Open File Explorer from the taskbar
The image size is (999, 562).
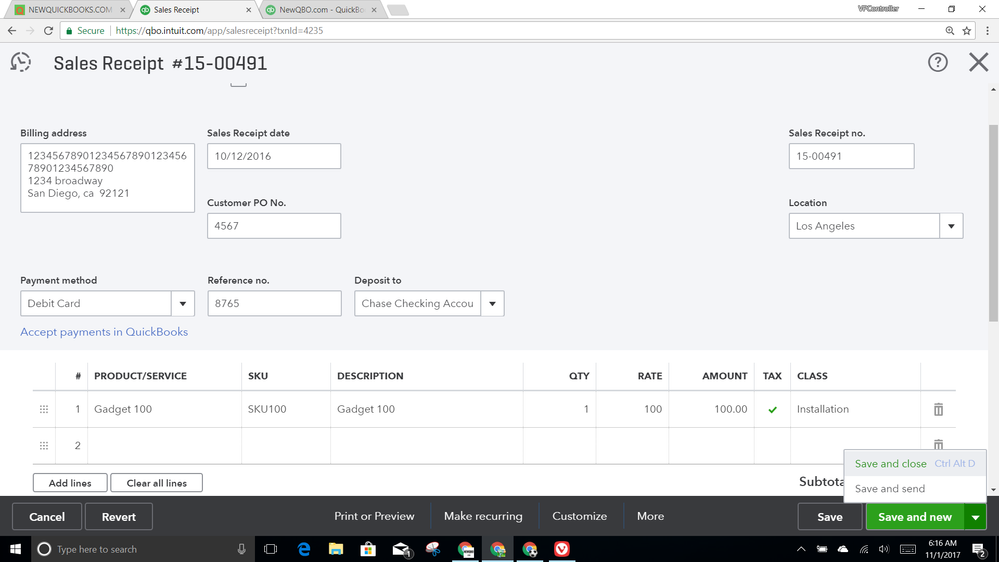336,549
